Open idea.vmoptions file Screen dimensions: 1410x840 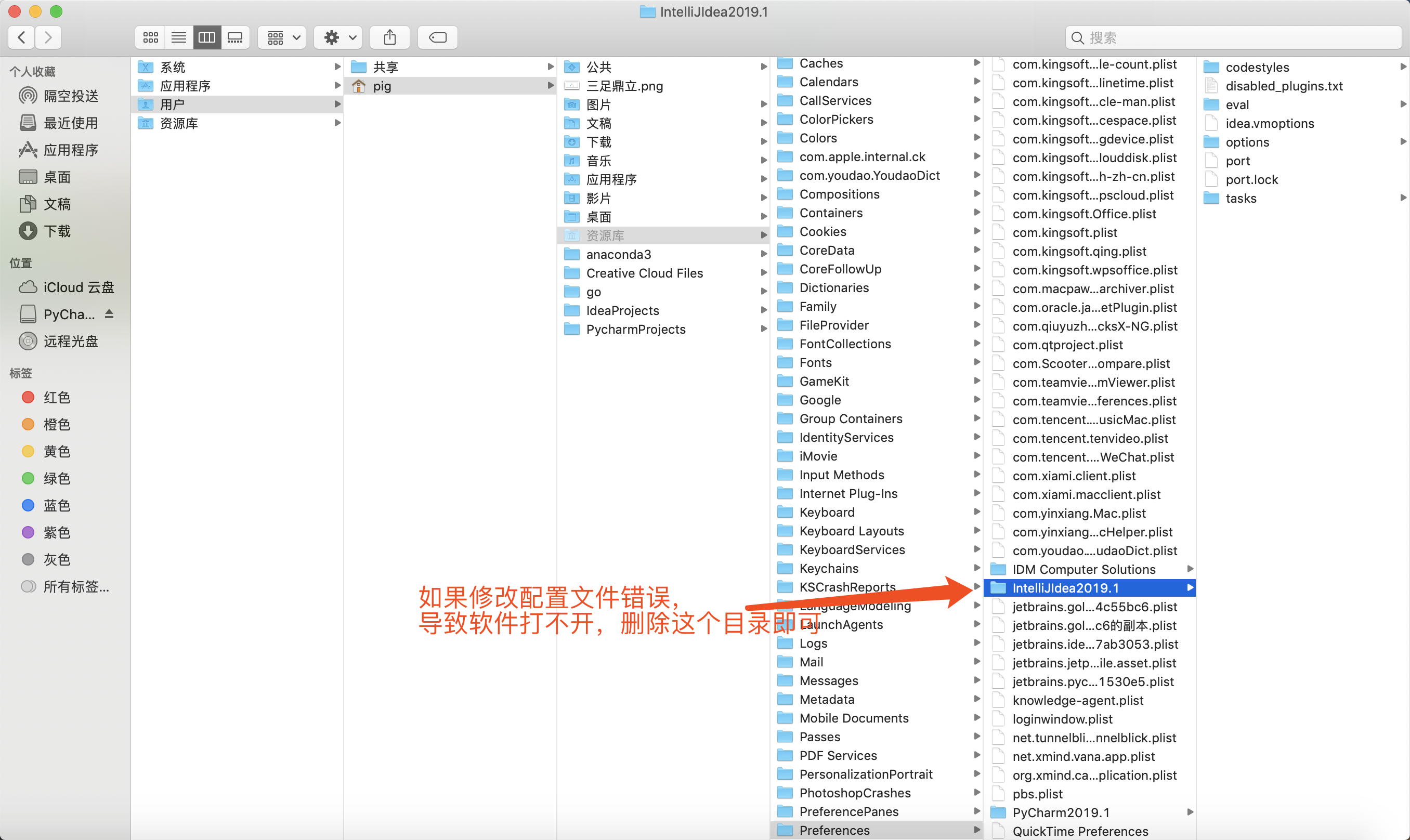[x=1269, y=123]
